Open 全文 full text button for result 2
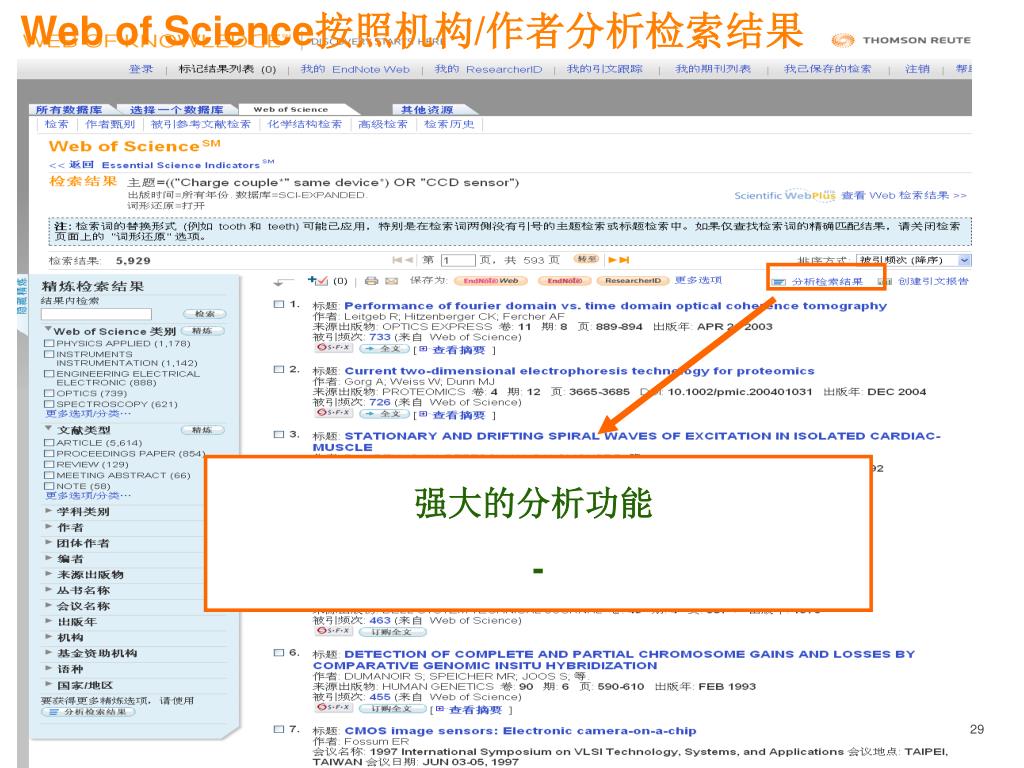1024x768 pixels. pyautogui.click(x=384, y=413)
